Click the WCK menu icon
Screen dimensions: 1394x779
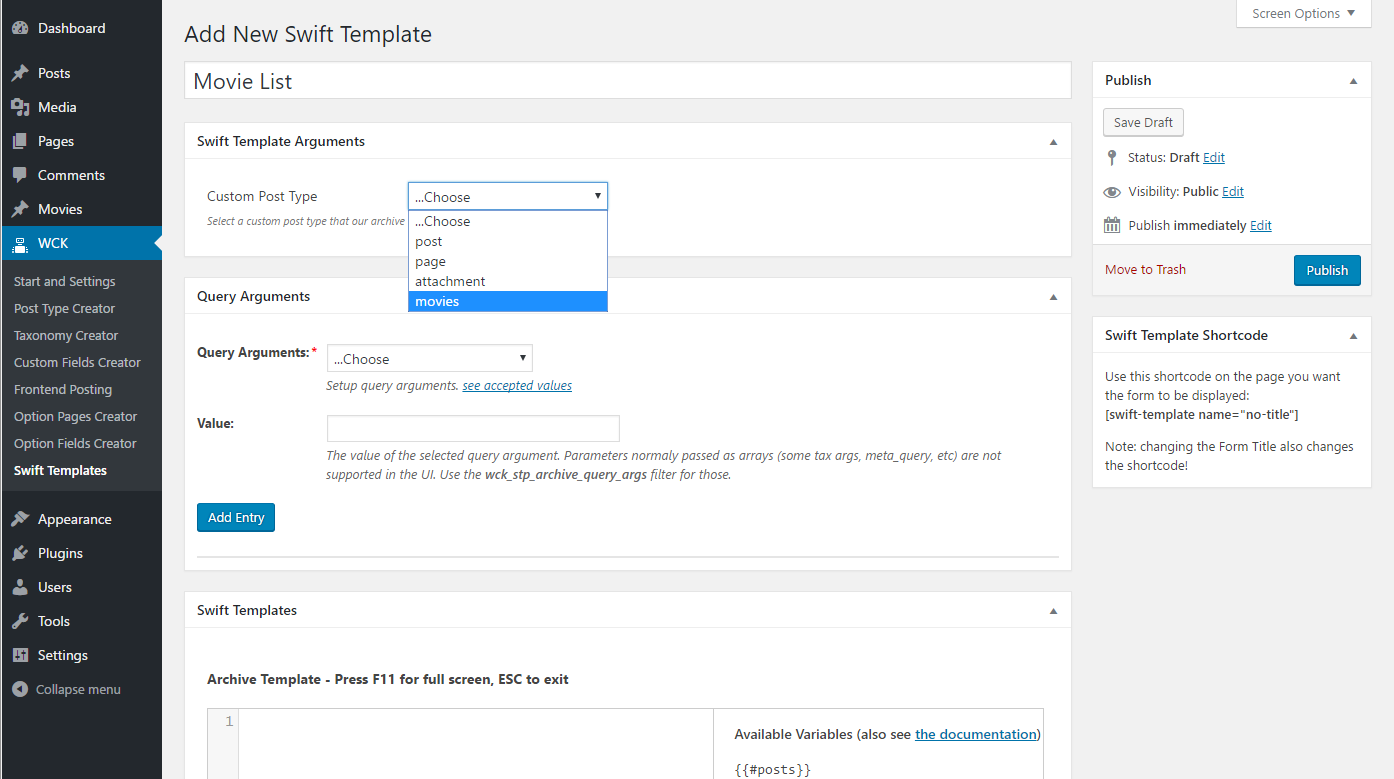[x=20, y=243]
